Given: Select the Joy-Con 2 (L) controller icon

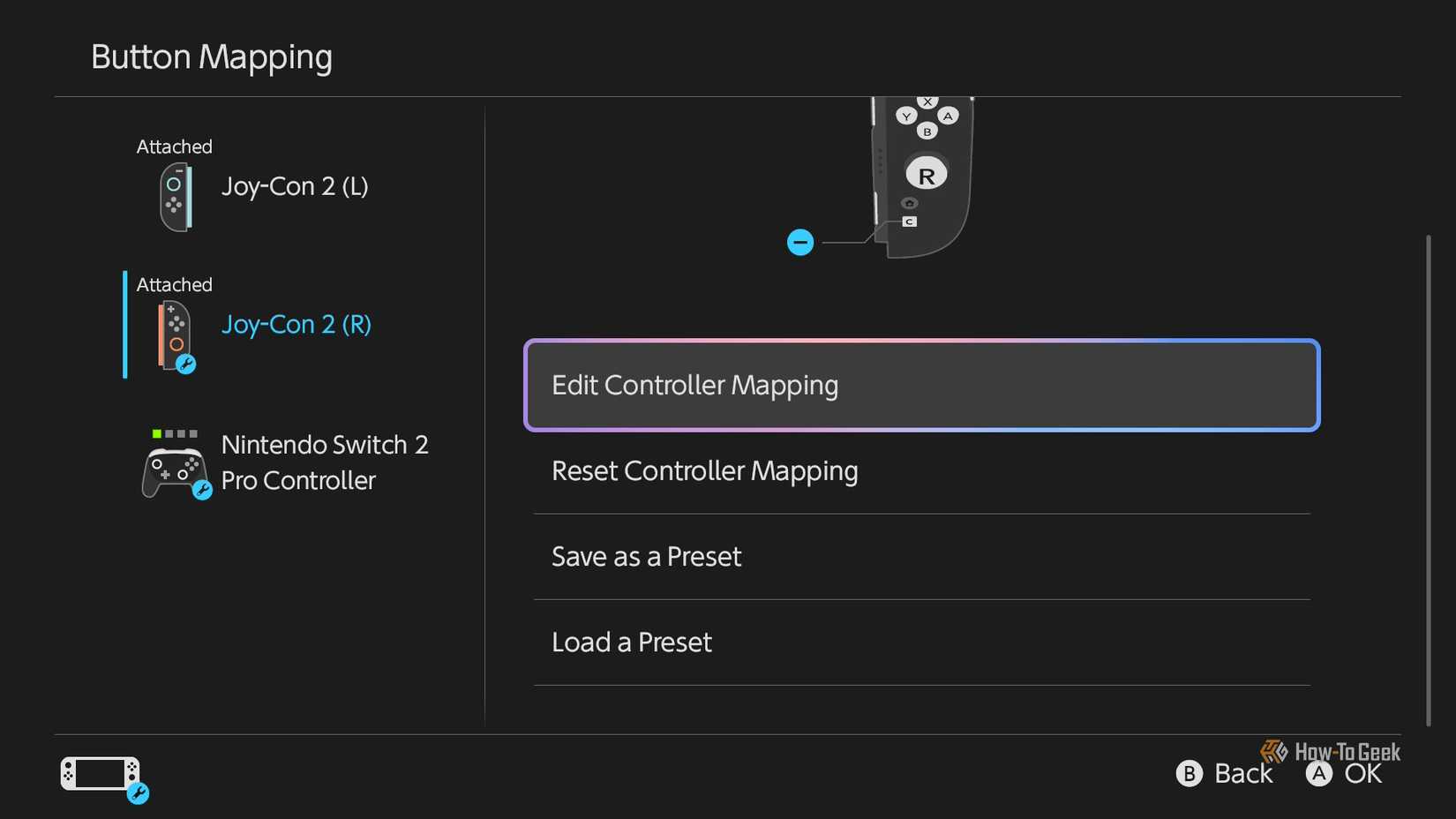Looking at the screenshot, I should coord(176,198).
